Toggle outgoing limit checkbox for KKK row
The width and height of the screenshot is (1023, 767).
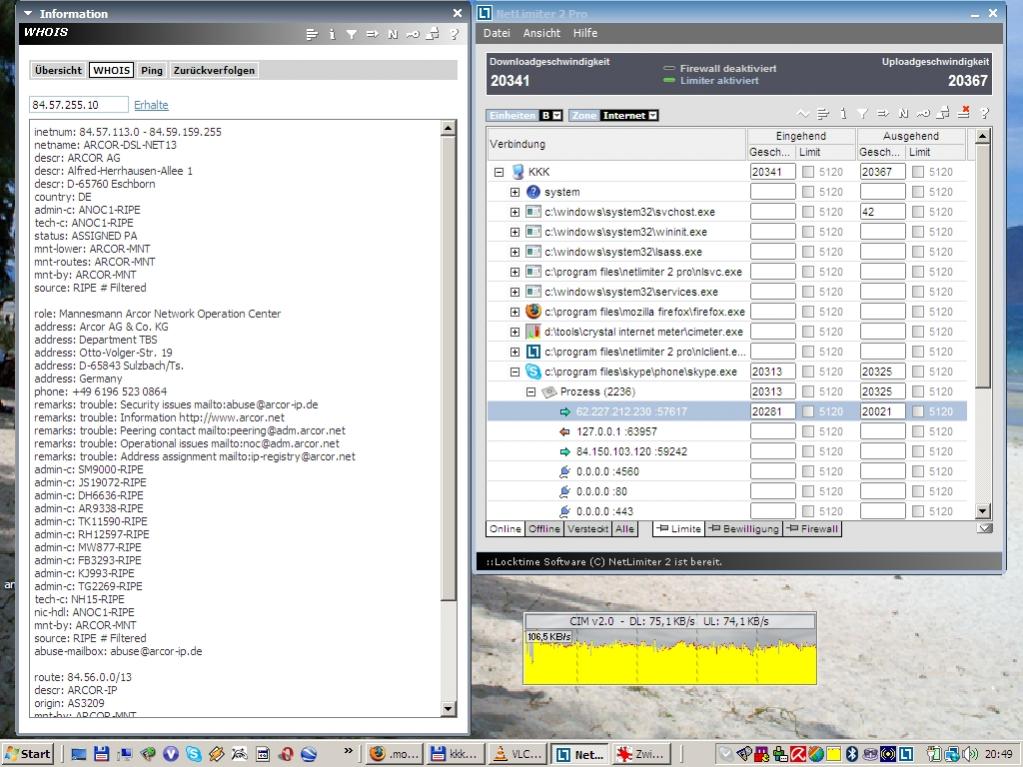point(917,172)
